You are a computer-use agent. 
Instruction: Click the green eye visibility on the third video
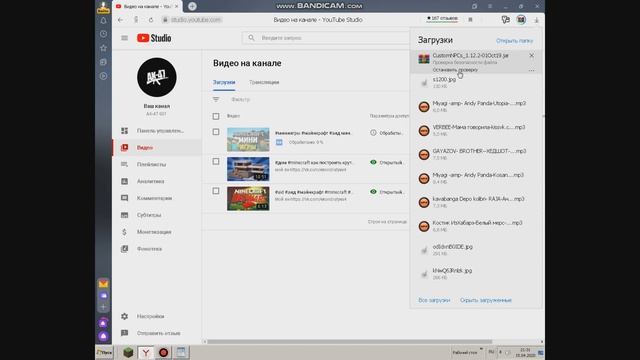click(x=373, y=191)
